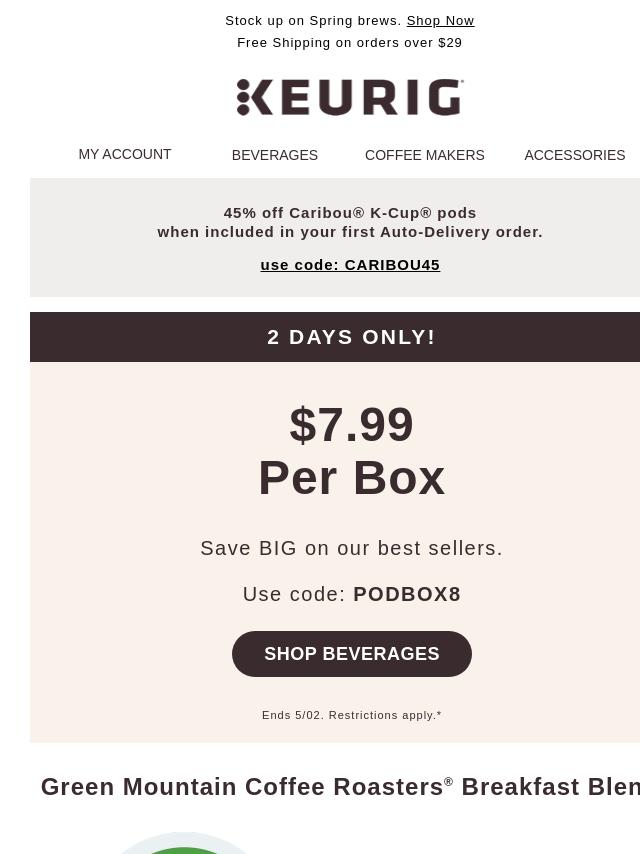Click the Stock up on Spring brews text
The image size is (640, 854).
pyautogui.click(x=313, y=21)
